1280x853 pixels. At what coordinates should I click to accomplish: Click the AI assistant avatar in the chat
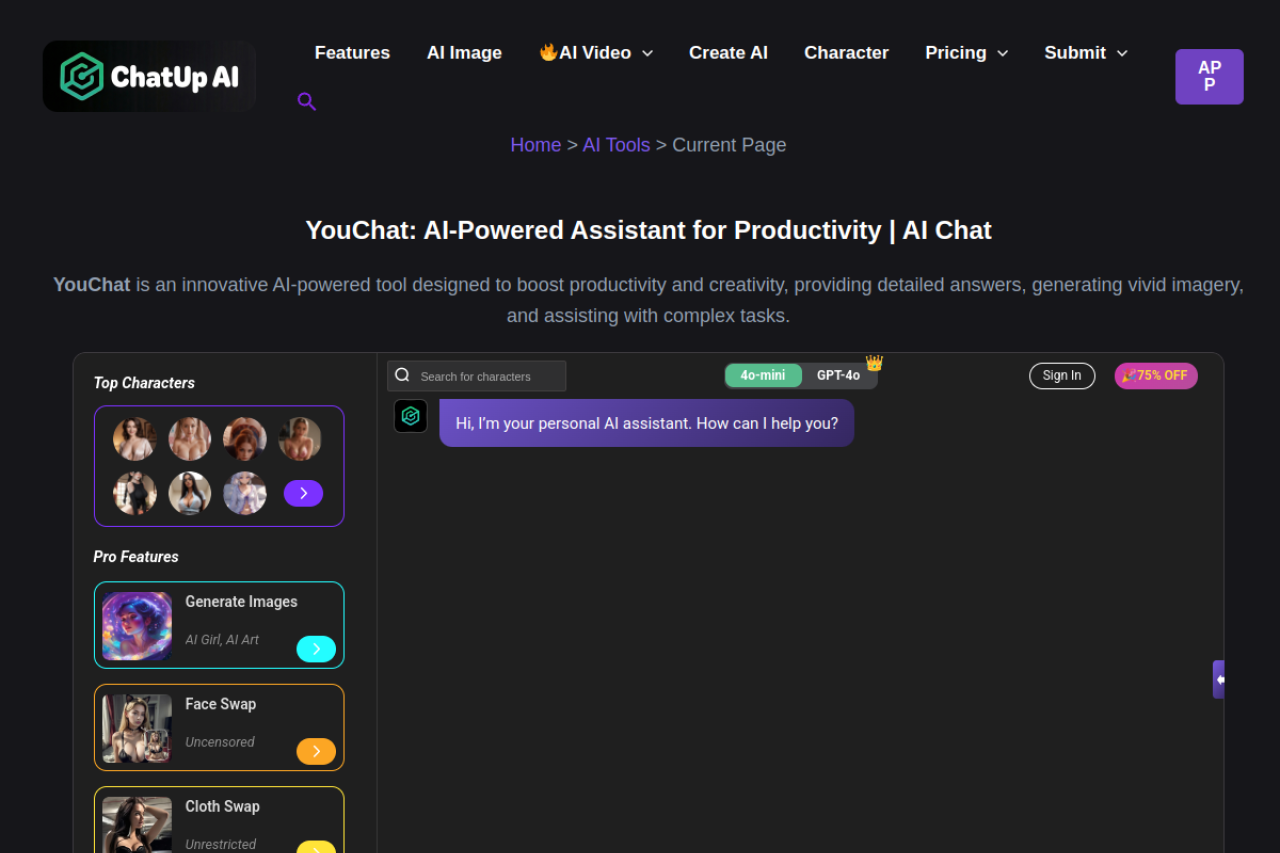(x=410, y=415)
